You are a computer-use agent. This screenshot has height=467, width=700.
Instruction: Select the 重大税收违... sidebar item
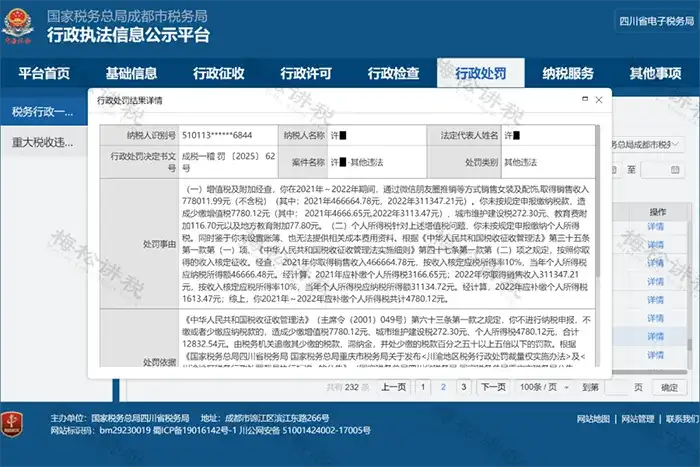pos(43,142)
